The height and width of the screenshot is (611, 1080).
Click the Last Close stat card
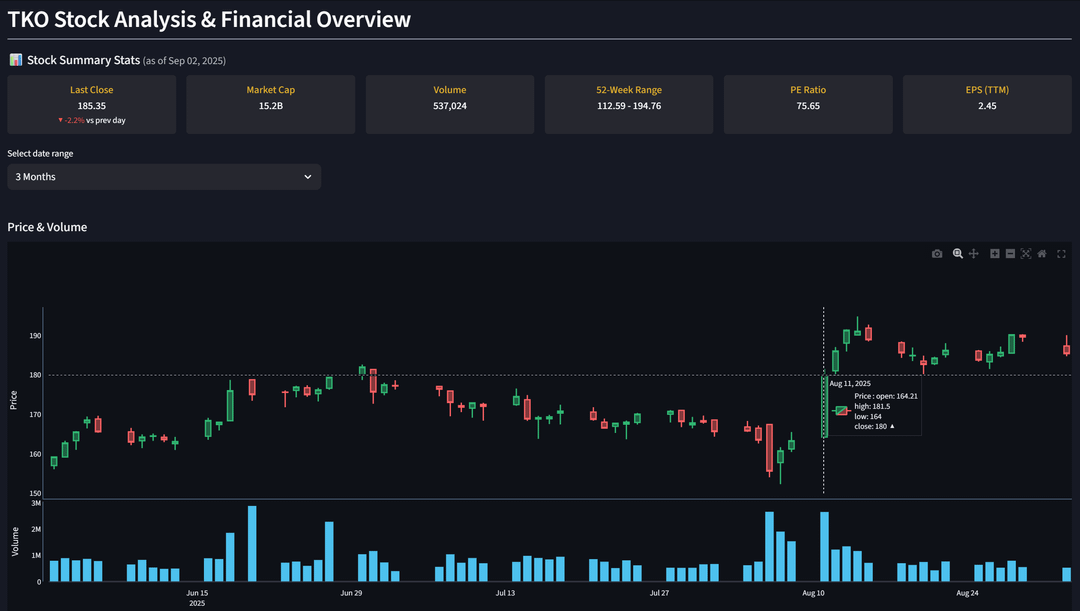point(92,105)
